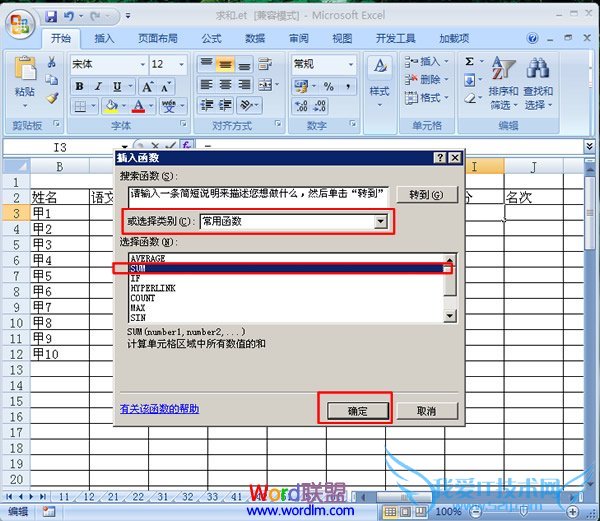
Task: Switch to the 插入 tab
Action: 104,38
